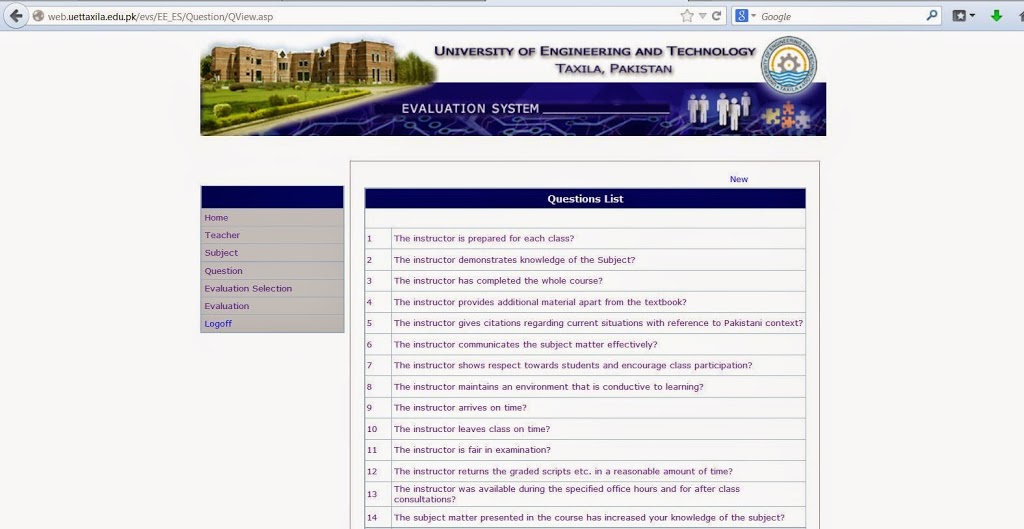Image resolution: width=1024 pixels, height=529 pixels.
Task: Click row number 5 in Questions List
Action: coord(369,323)
